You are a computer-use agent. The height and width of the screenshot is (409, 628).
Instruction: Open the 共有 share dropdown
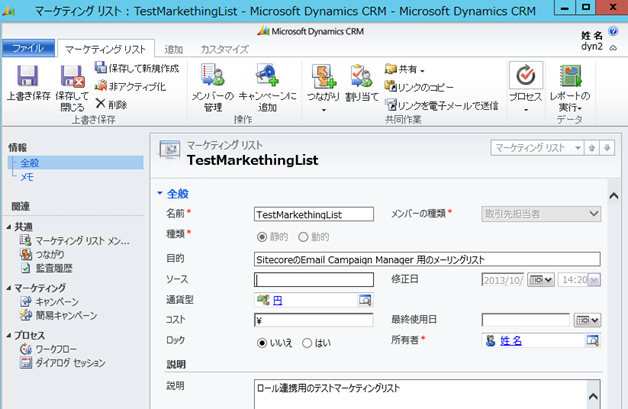405,69
